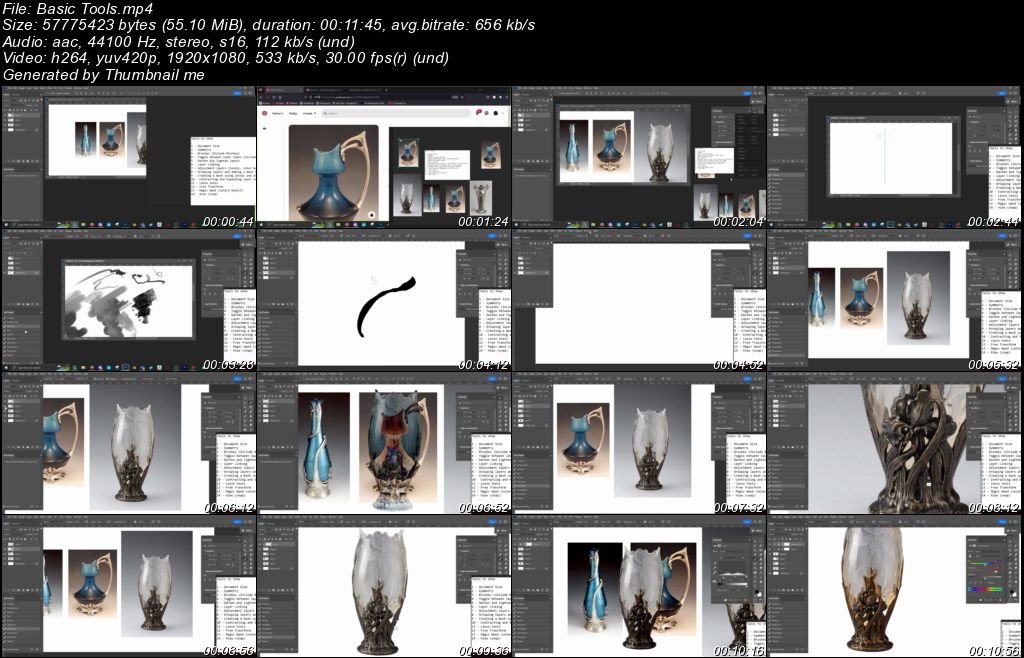Open the zoomed metal base frame 00:08:12
The height and width of the screenshot is (658, 1024).
tap(895, 443)
